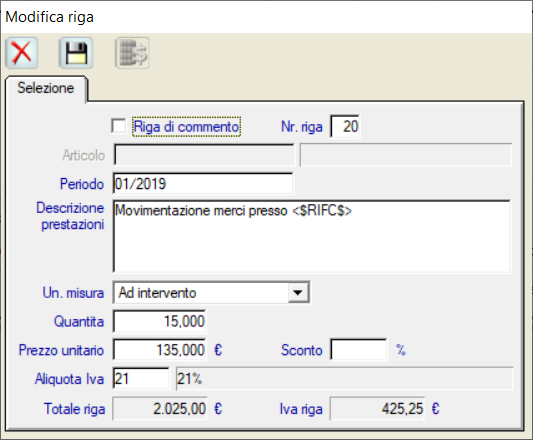Viewport: 533px width, 440px height.
Task: Click the Aliquota Iva code field
Action: pos(141,378)
